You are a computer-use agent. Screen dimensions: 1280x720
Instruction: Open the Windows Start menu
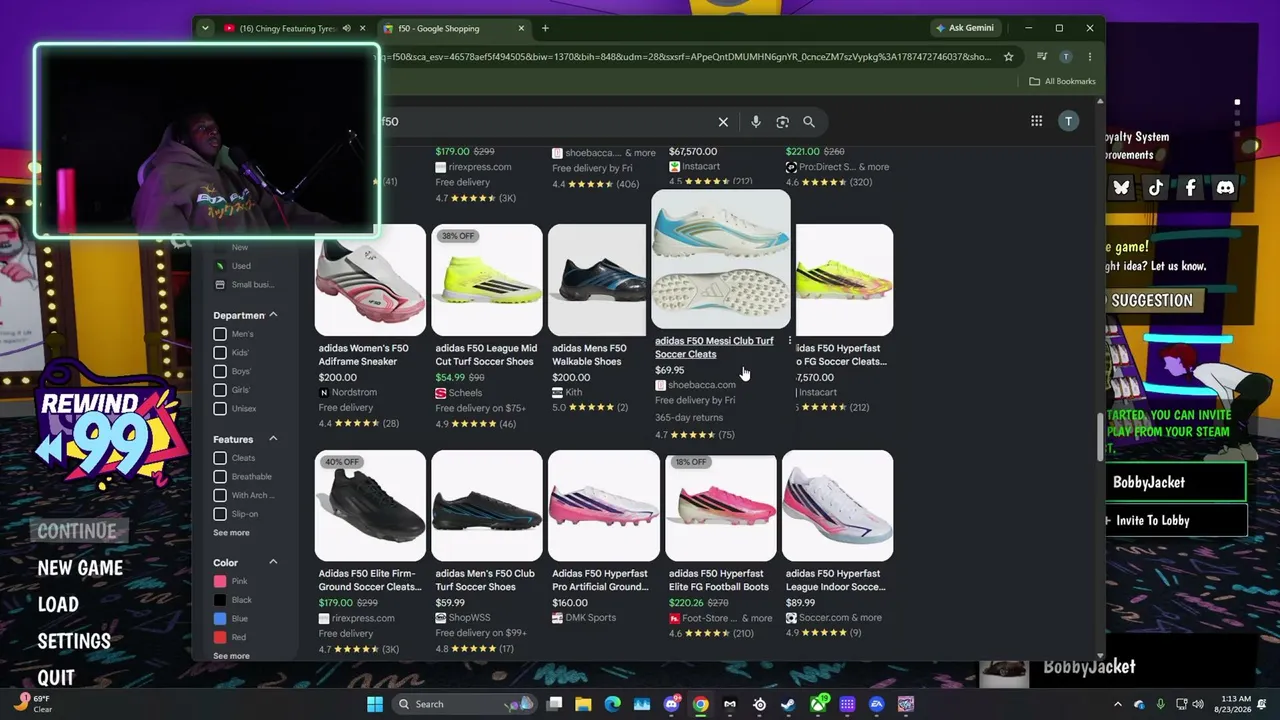(x=375, y=704)
